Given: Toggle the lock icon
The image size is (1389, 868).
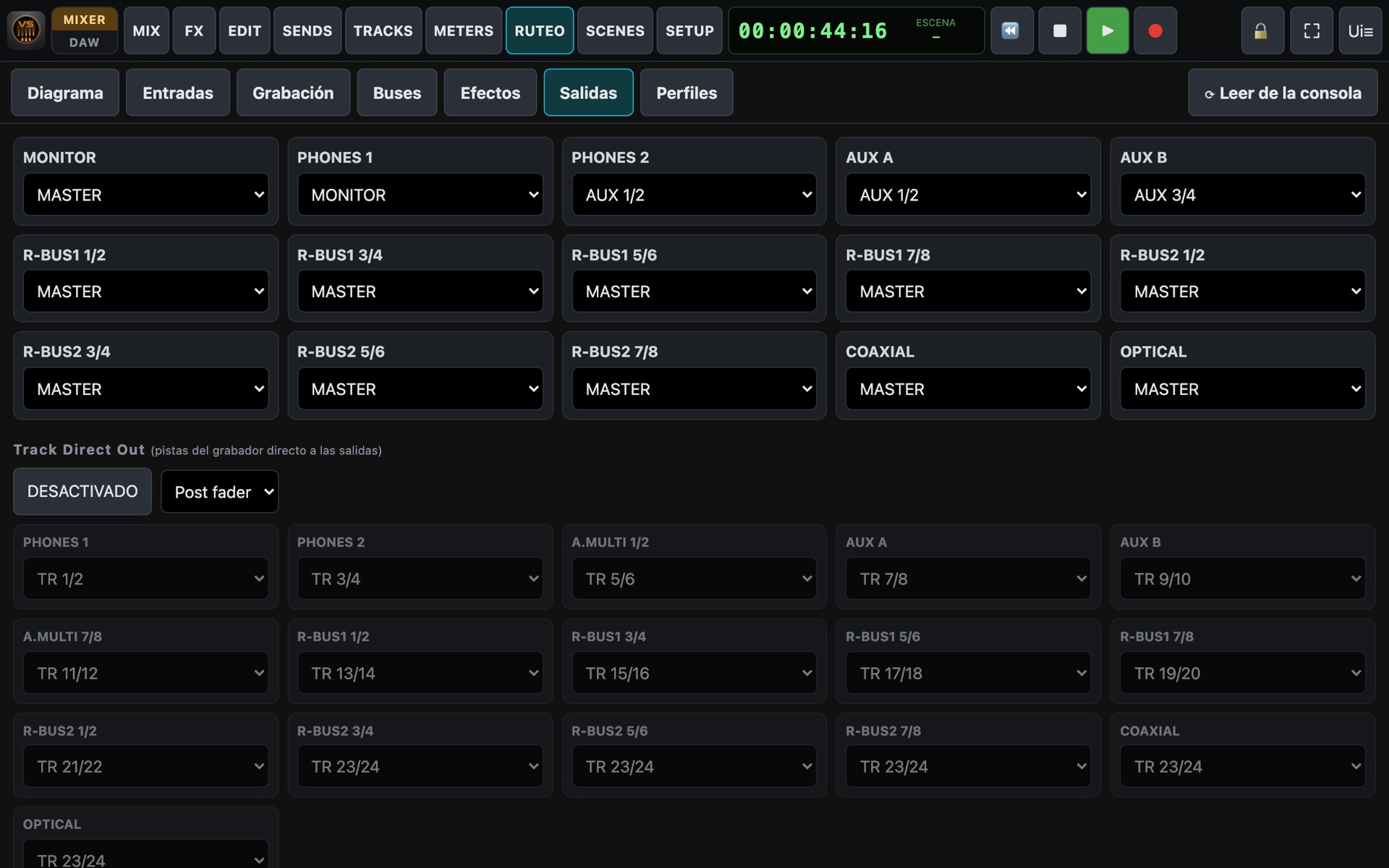Looking at the screenshot, I should coord(1262,30).
